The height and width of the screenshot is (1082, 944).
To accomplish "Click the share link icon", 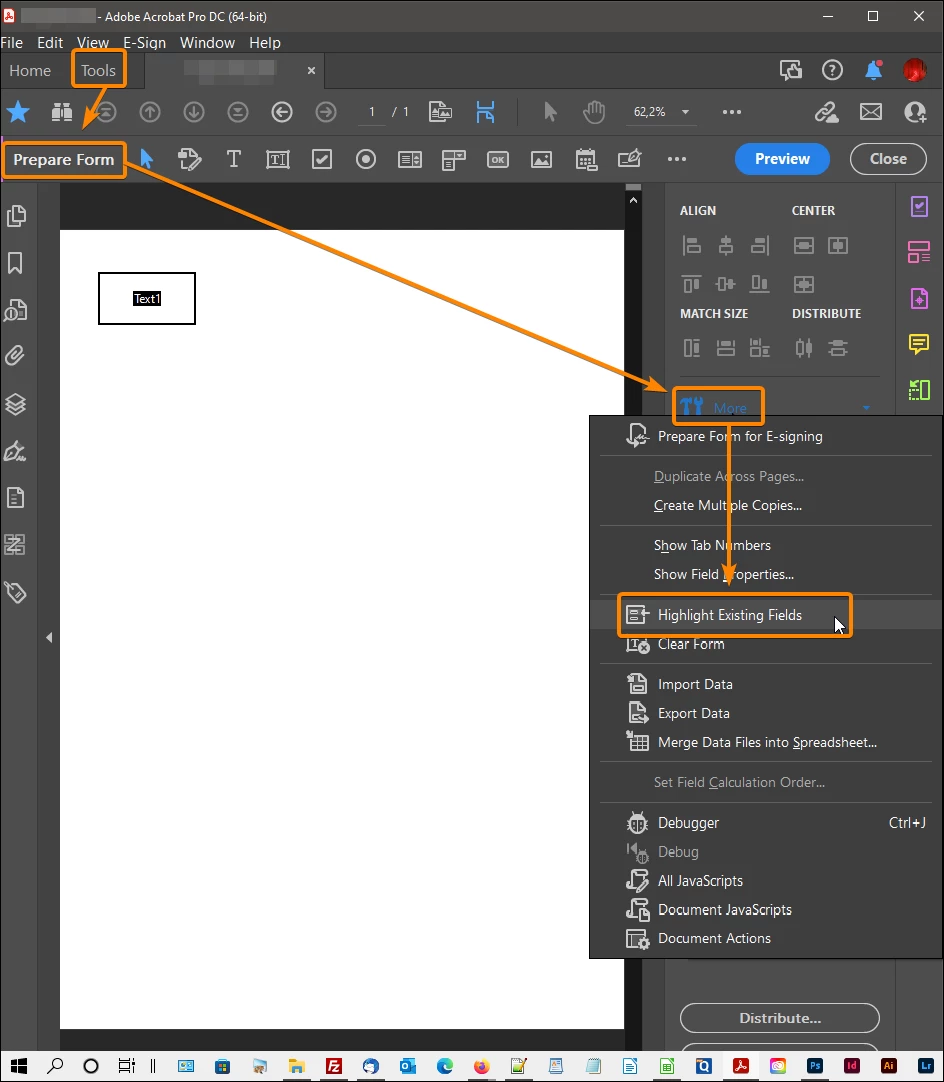I will pyautogui.click(x=827, y=112).
